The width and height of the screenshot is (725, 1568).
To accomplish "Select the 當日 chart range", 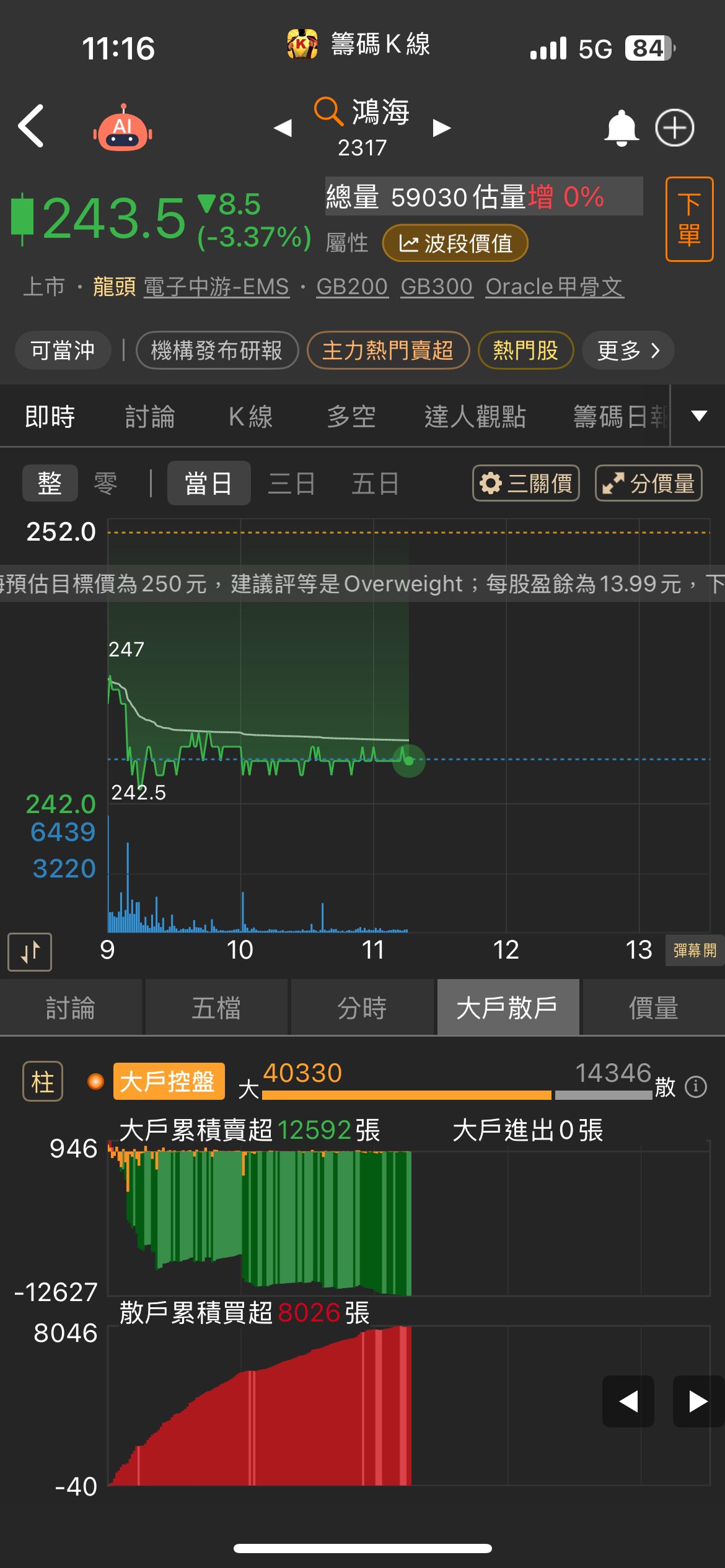I will pos(209,483).
